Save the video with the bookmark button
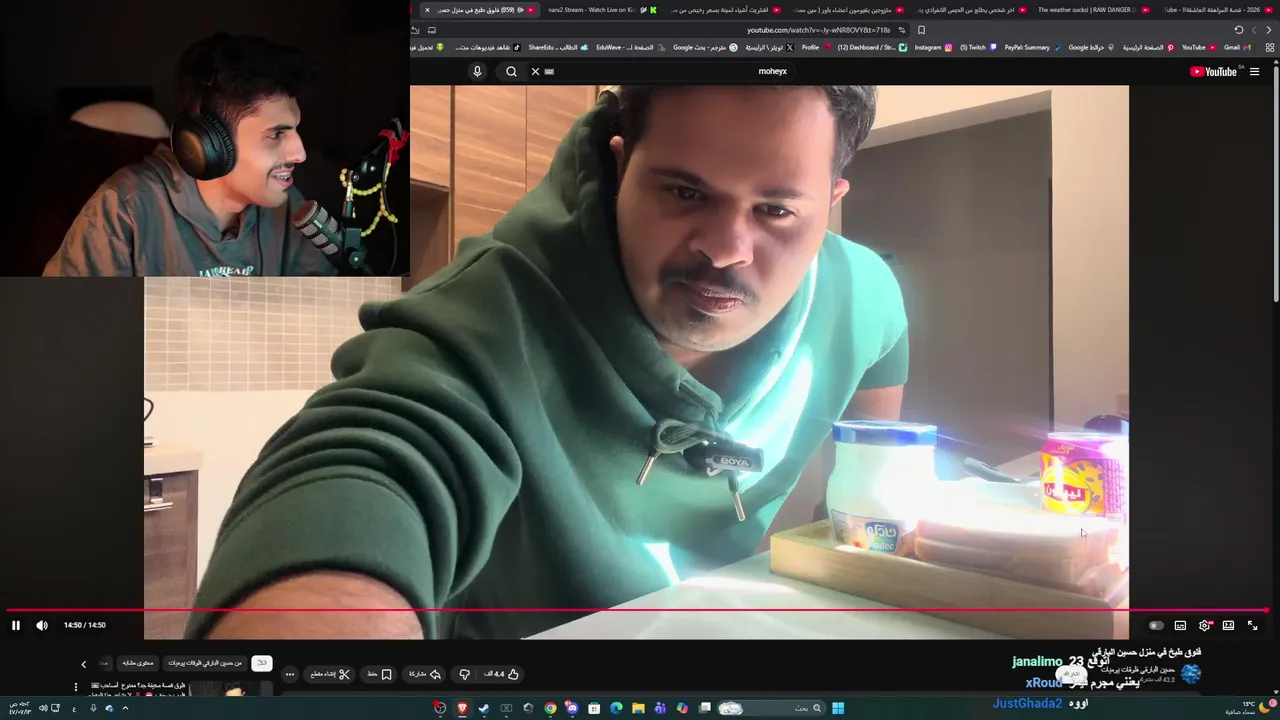The height and width of the screenshot is (720, 1280). click(x=380, y=674)
